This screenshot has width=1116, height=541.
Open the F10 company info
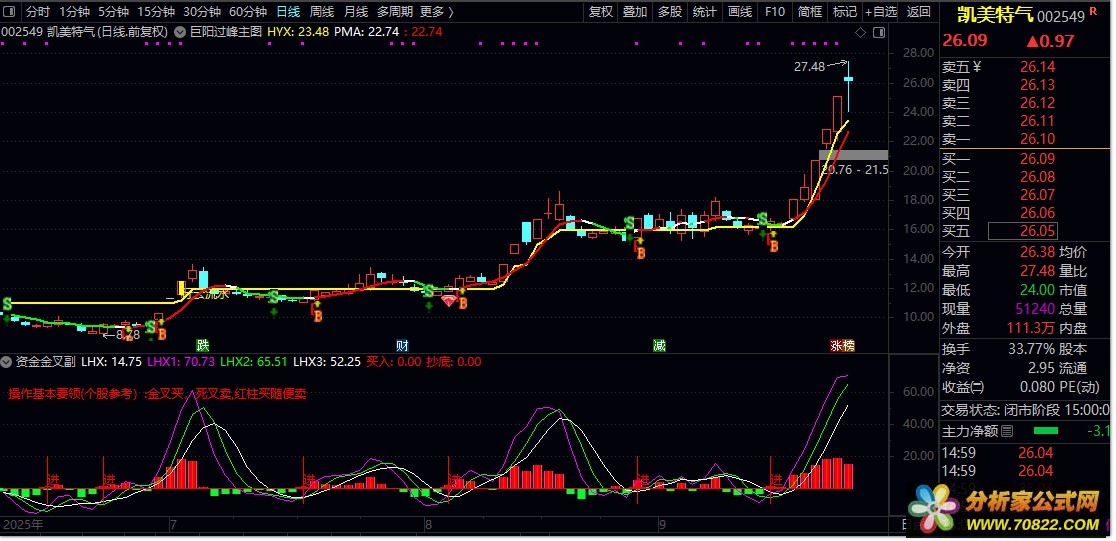[x=775, y=11]
